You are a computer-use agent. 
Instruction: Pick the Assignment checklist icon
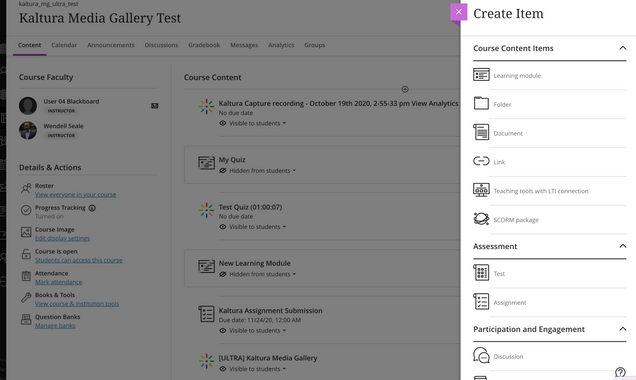[x=481, y=302]
